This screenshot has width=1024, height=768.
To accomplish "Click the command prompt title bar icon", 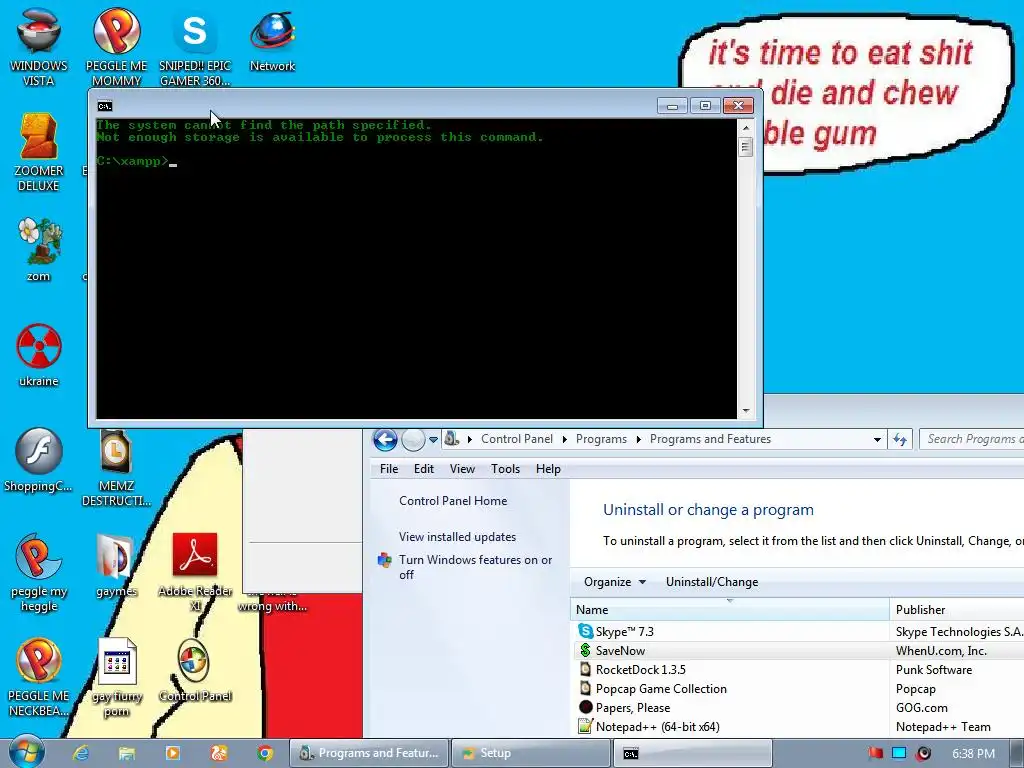I will click(x=104, y=106).
